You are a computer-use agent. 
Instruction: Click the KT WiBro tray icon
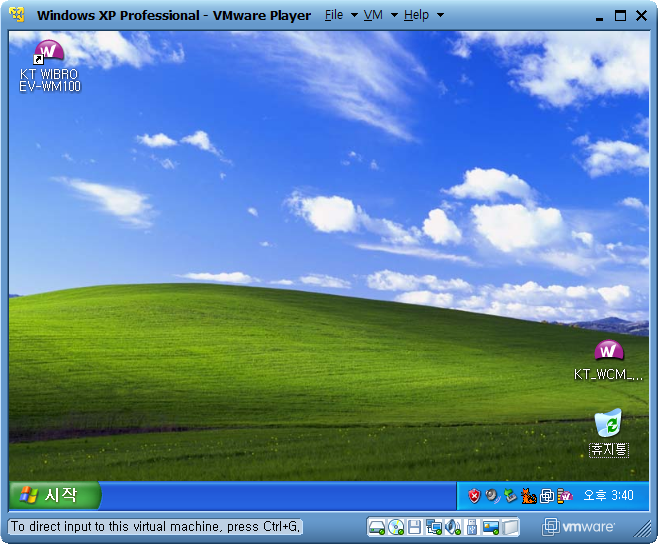pyautogui.click(x=565, y=496)
